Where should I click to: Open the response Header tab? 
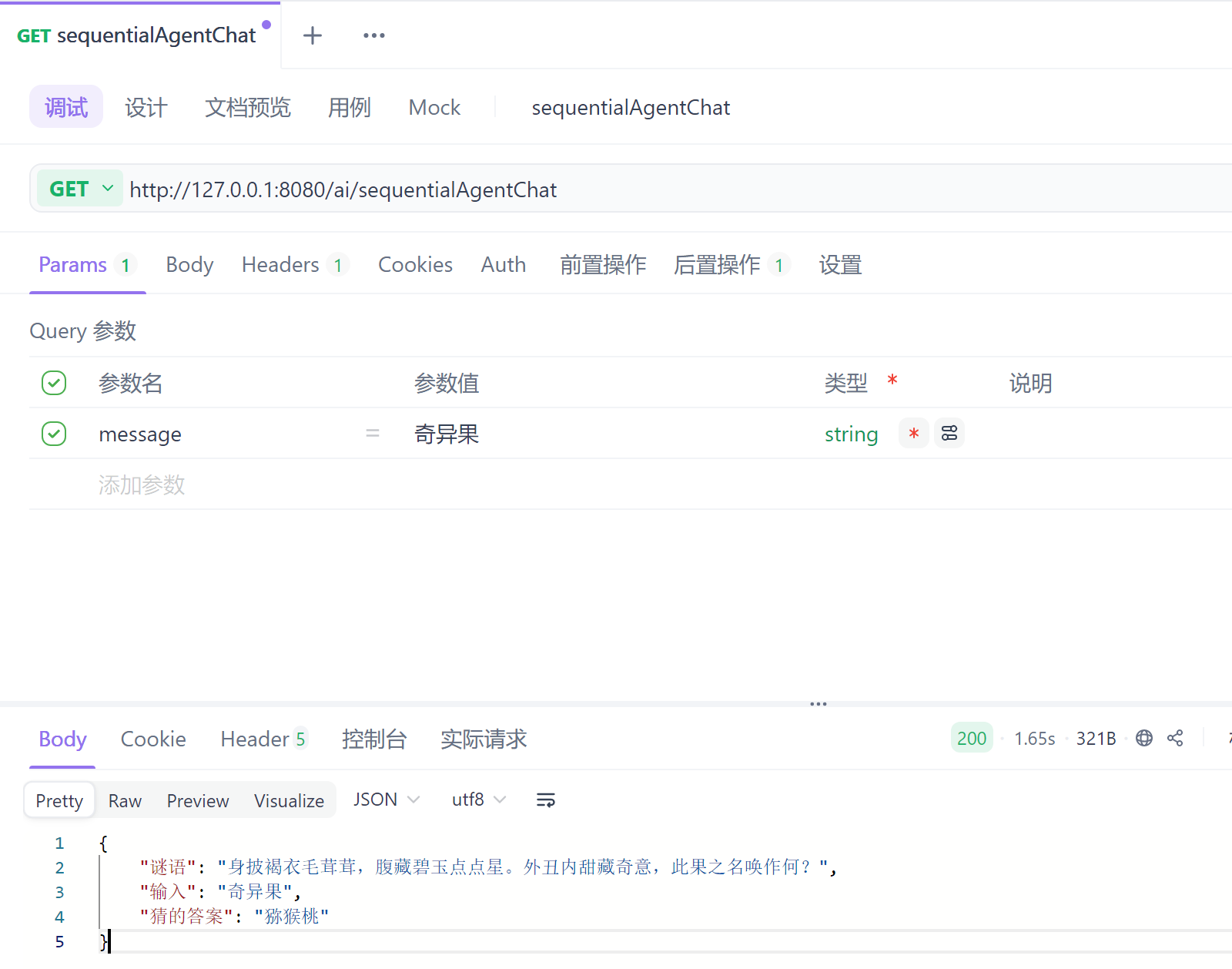click(264, 739)
